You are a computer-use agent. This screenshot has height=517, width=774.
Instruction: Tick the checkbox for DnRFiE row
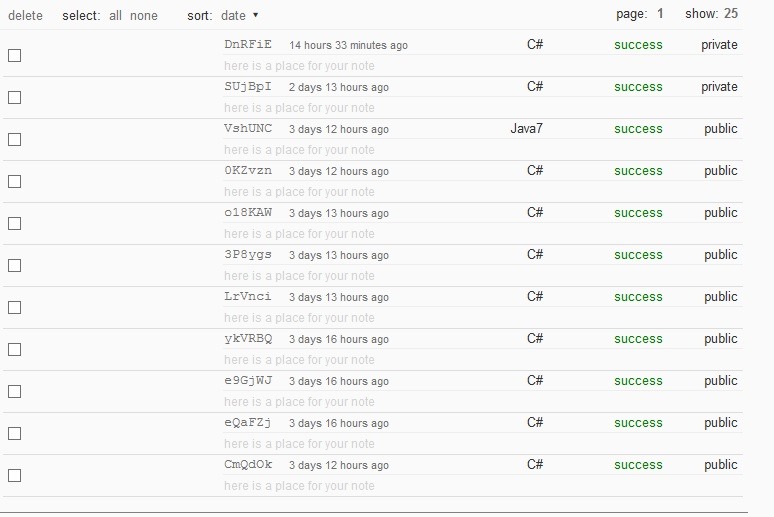tap(15, 55)
